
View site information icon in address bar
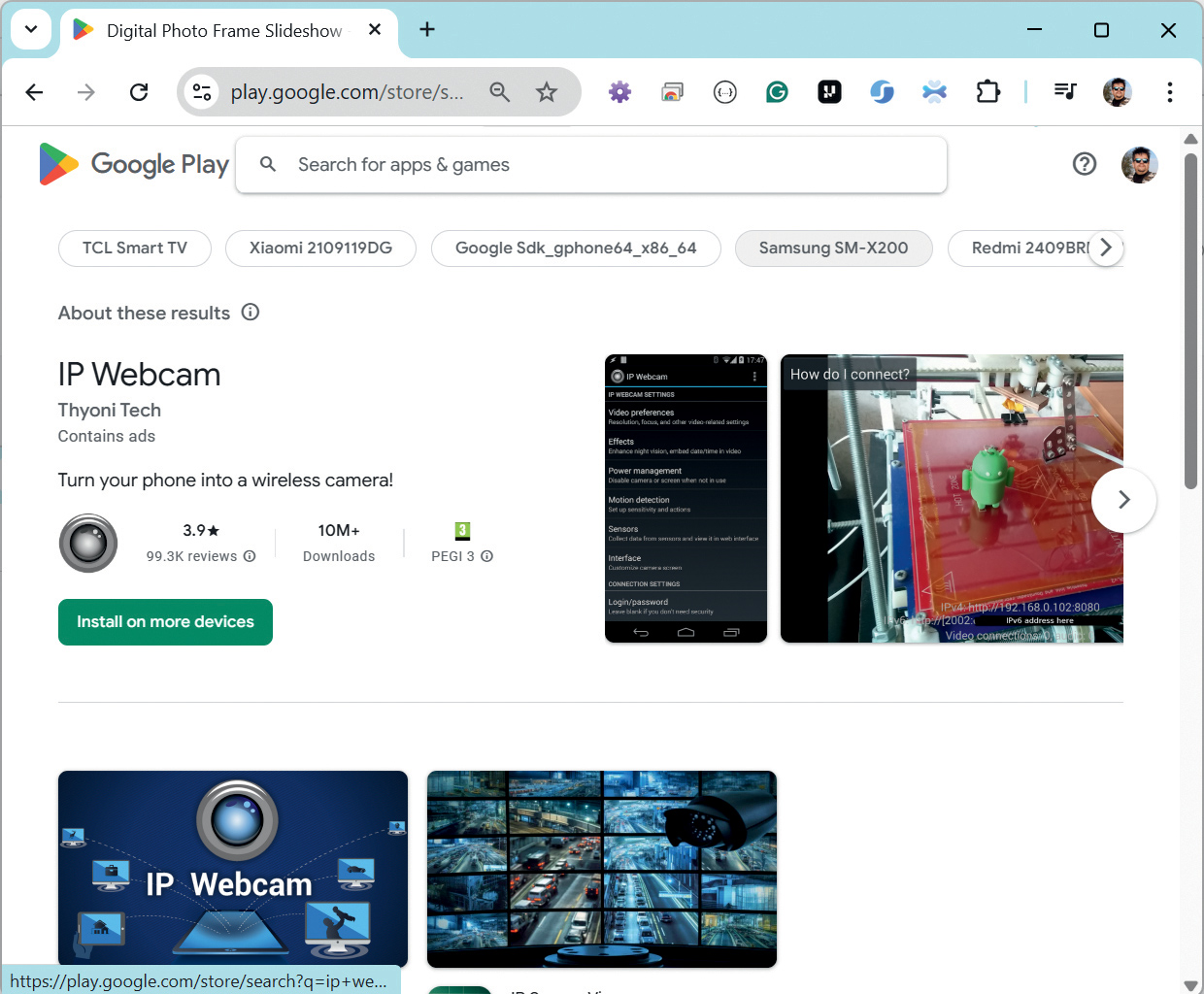202,92
